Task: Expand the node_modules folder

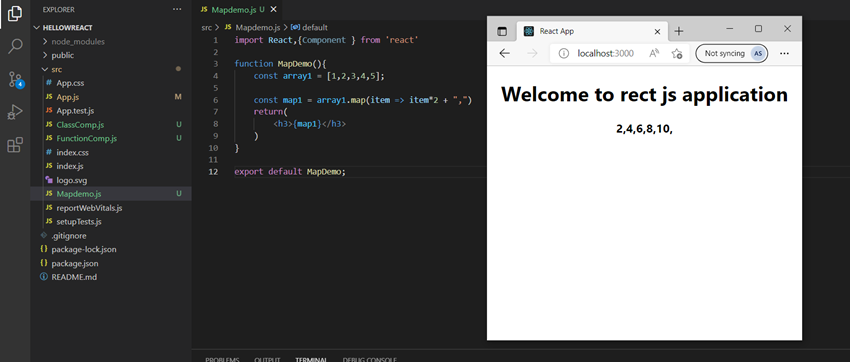Action: (111, 42)
